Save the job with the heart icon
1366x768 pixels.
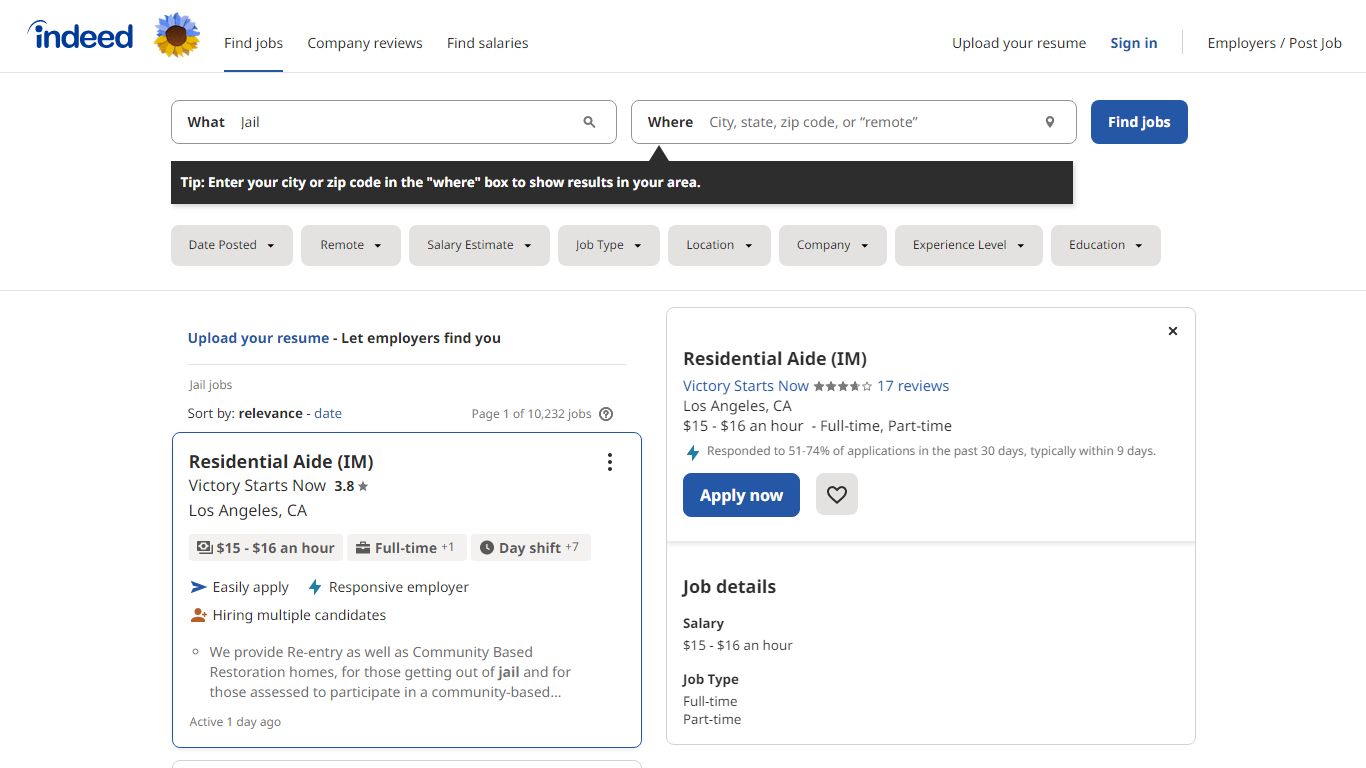837,494
